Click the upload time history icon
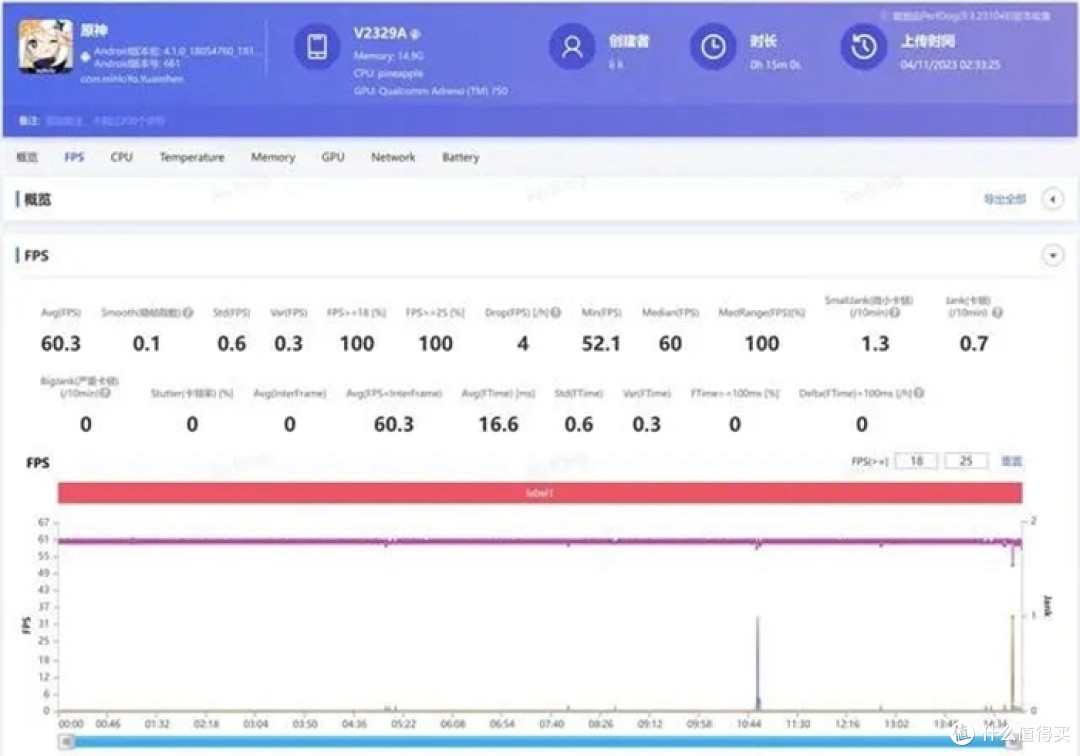This screenshot has width=1080, height=756. (x=863, y=47)
